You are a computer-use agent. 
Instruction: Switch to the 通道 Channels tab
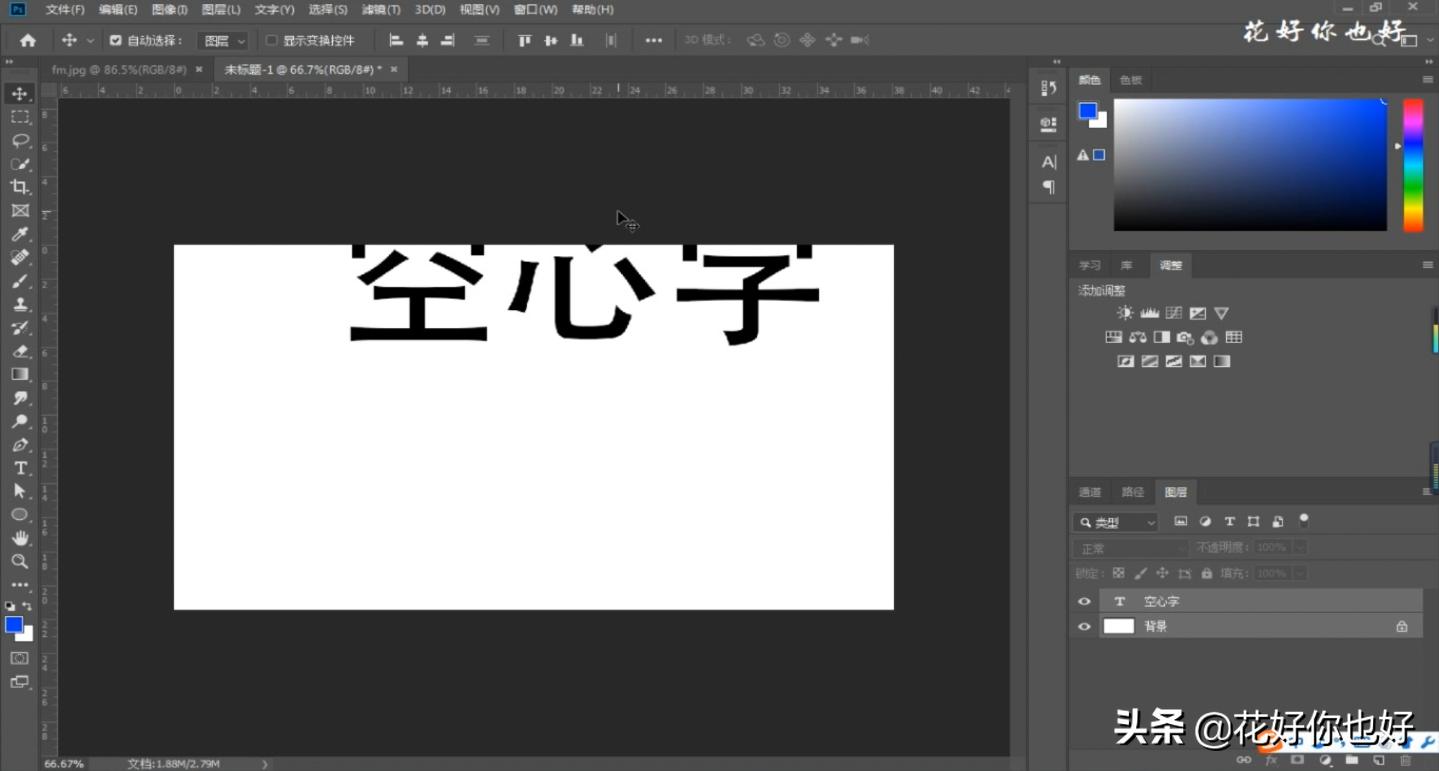pos(1089,491)
